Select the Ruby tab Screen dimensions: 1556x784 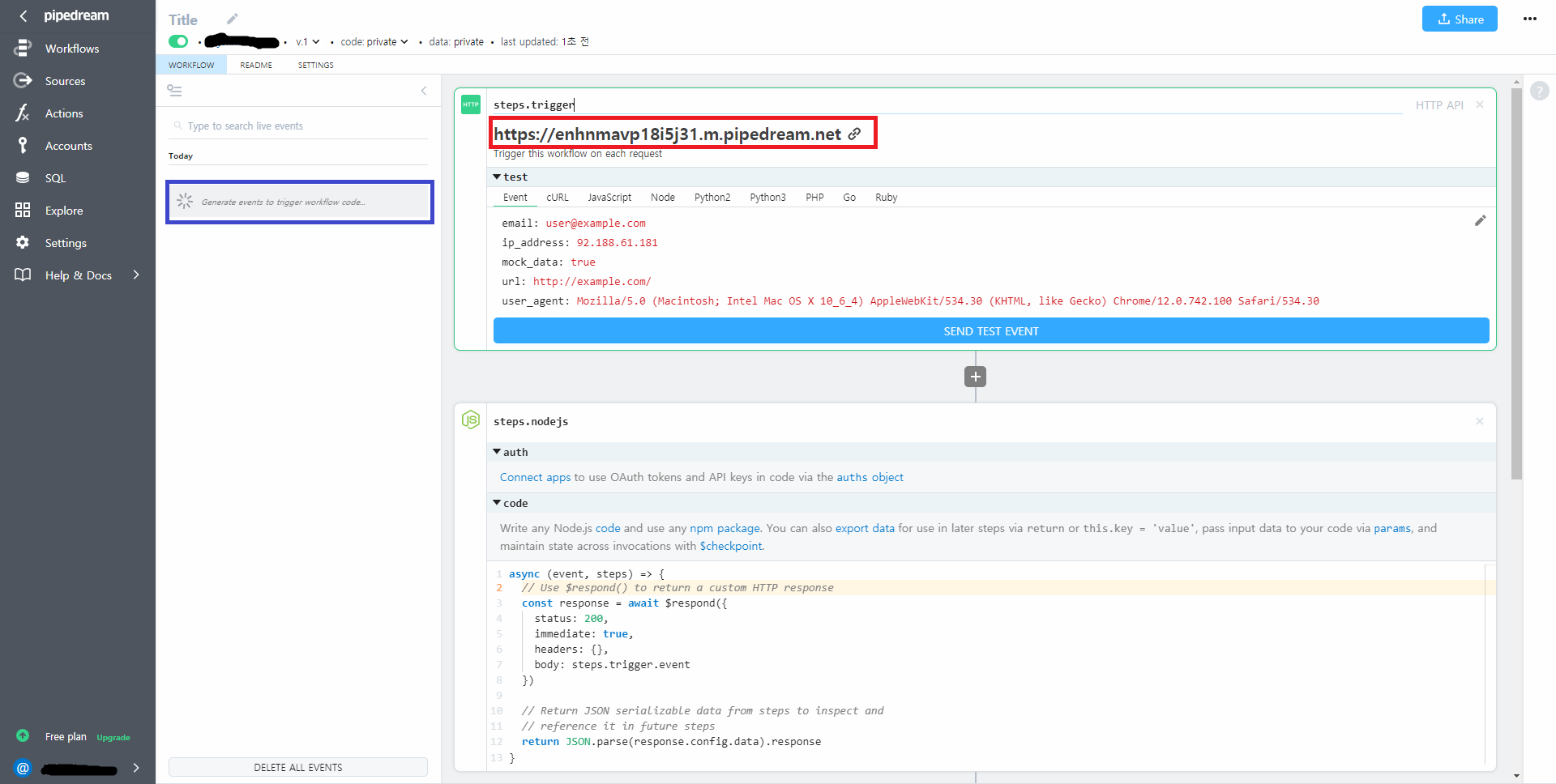coord(886,198)
